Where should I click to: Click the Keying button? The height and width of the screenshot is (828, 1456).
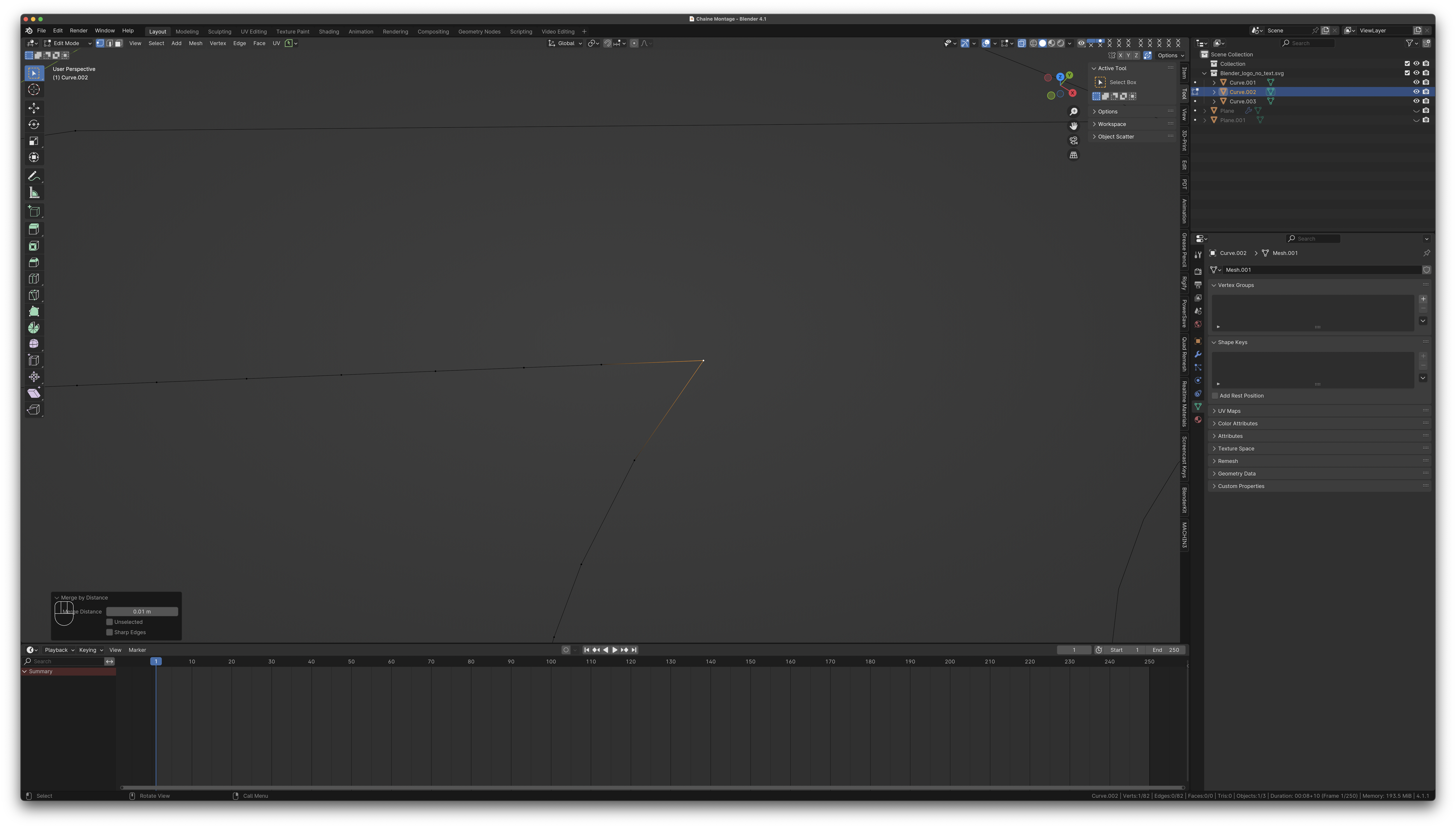[91, 650]
